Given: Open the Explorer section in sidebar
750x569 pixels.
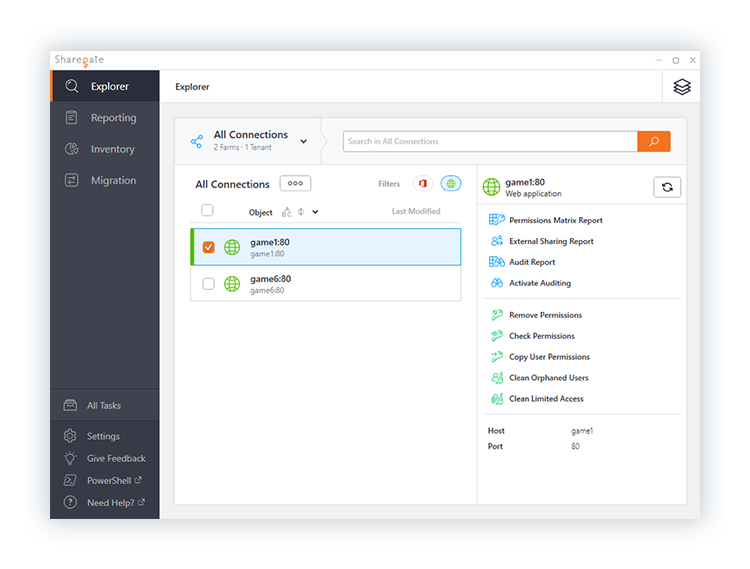Looking at the screenshot, I should (x=105, y=86).
